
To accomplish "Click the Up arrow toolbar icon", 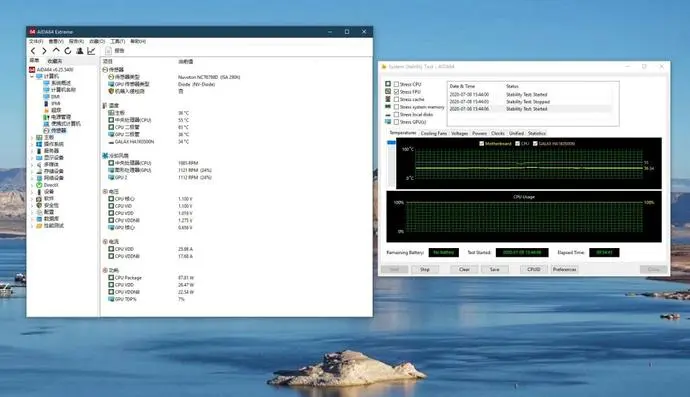I will click(x=56, y=51).
